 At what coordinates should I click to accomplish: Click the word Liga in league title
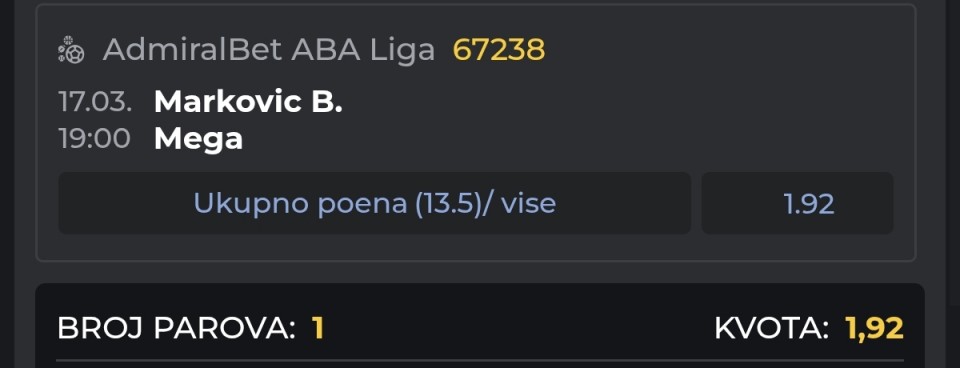click(402, 50)
